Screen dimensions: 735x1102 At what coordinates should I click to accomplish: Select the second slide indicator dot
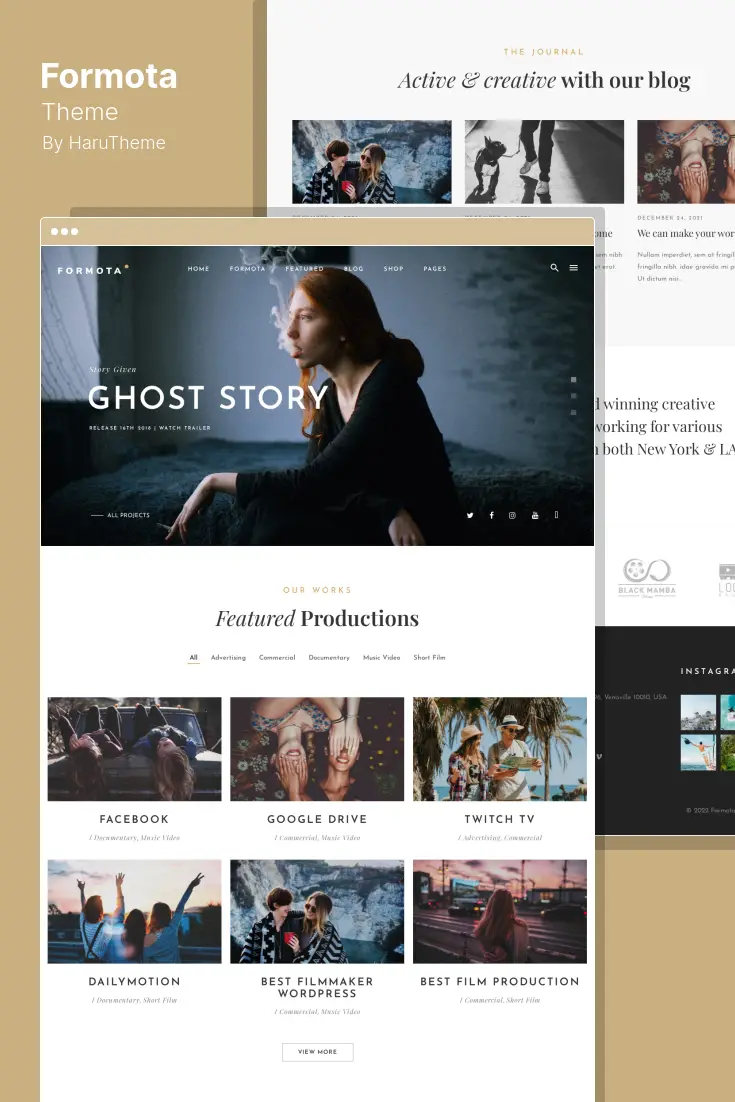573,396
